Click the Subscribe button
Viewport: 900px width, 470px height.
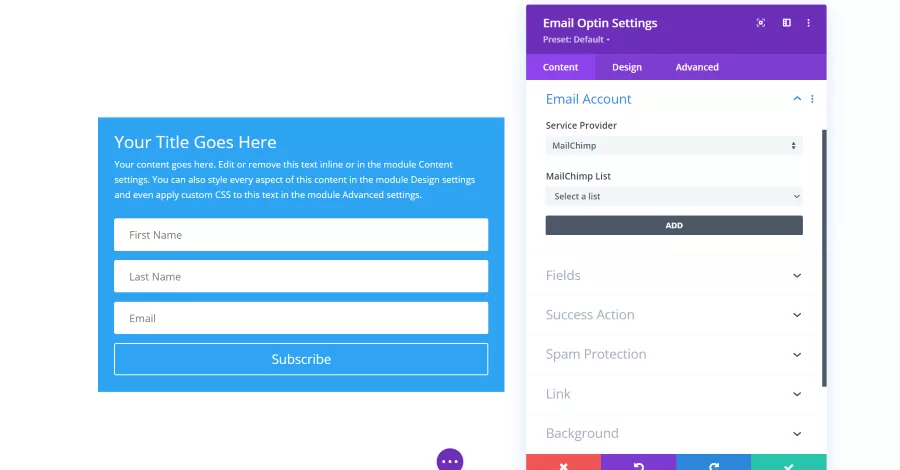tap(301, 359)
